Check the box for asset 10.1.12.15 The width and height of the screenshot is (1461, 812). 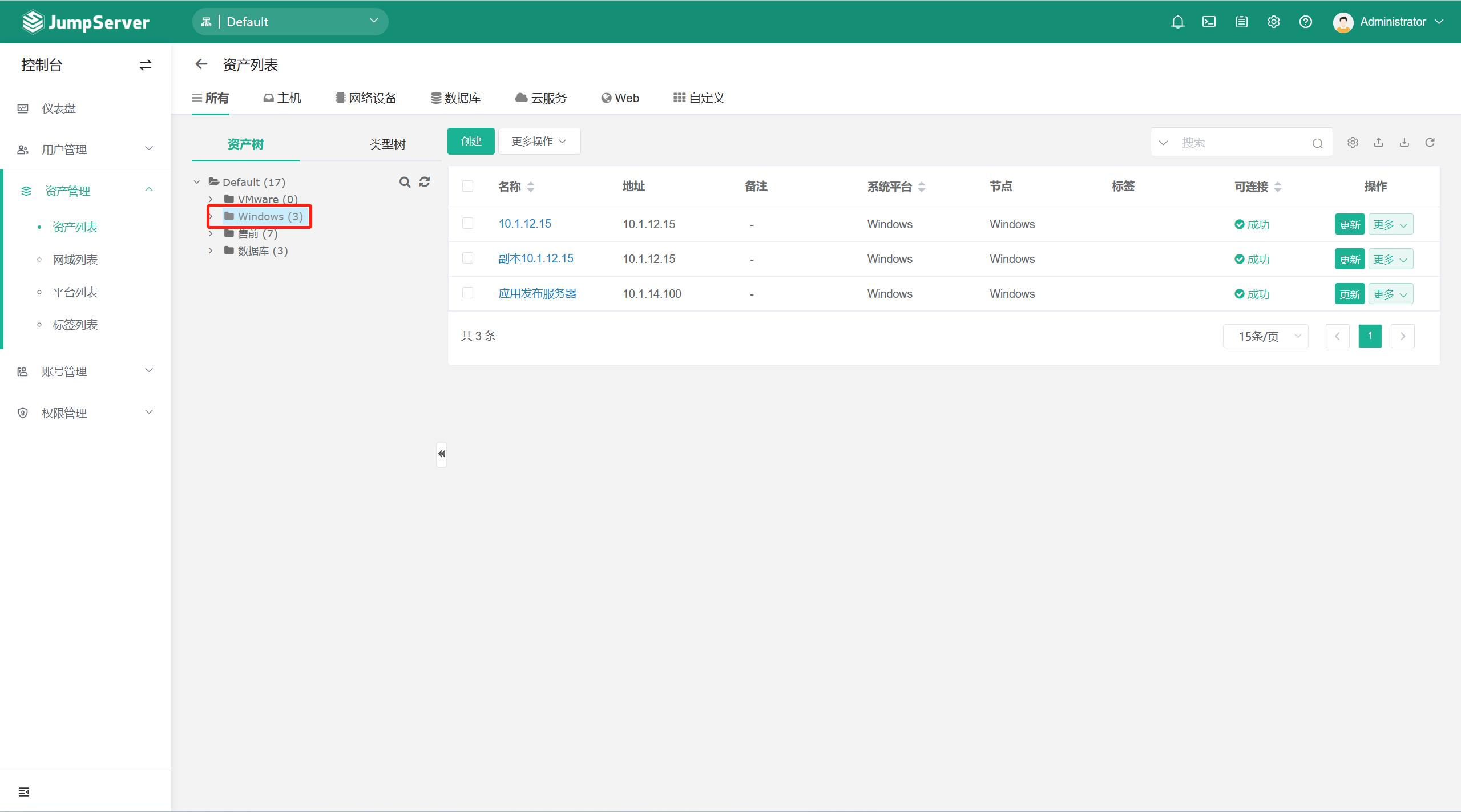(x=467, y=224)
